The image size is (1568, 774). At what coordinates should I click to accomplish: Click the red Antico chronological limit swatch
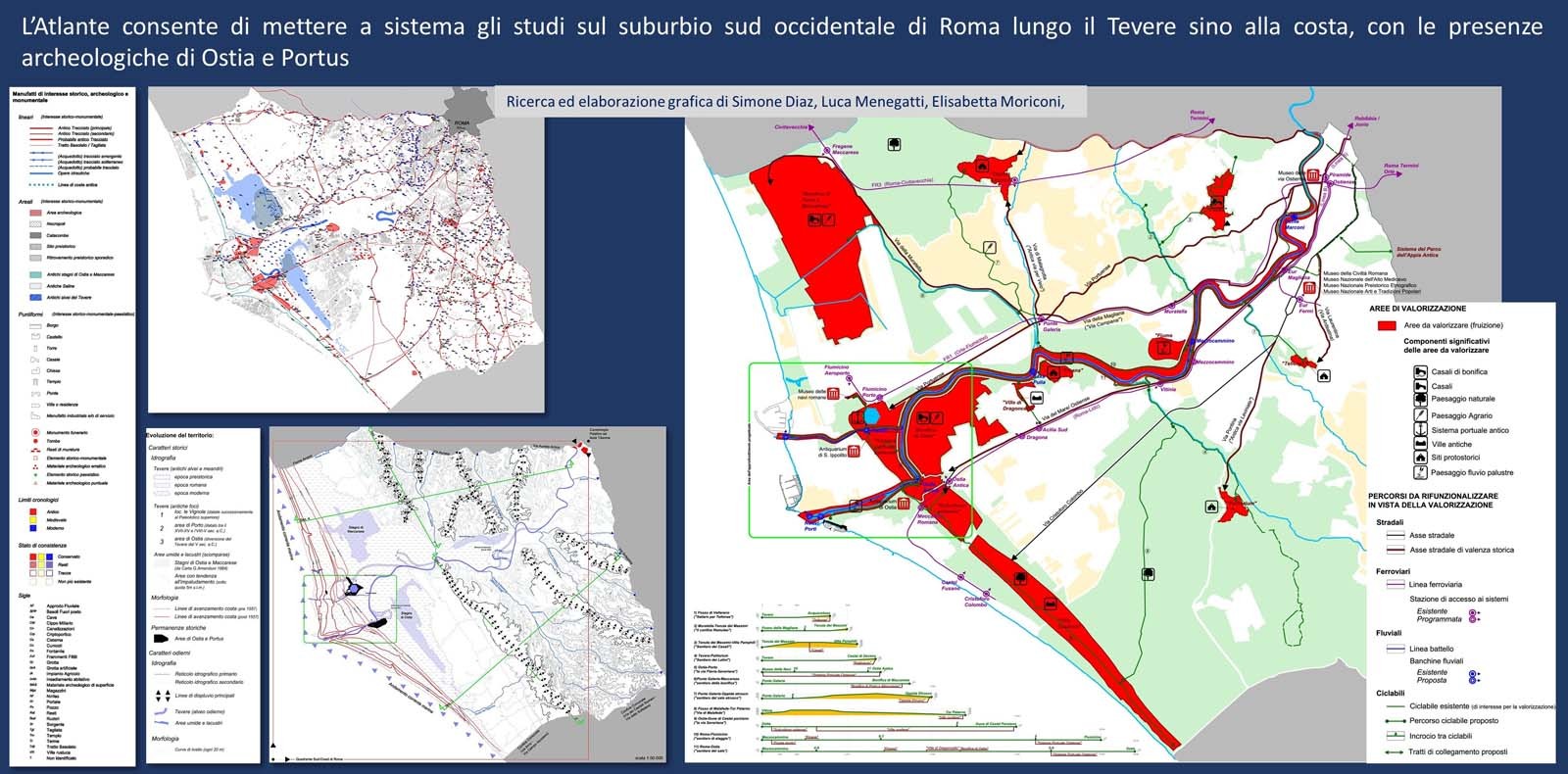tap(31, 511)
